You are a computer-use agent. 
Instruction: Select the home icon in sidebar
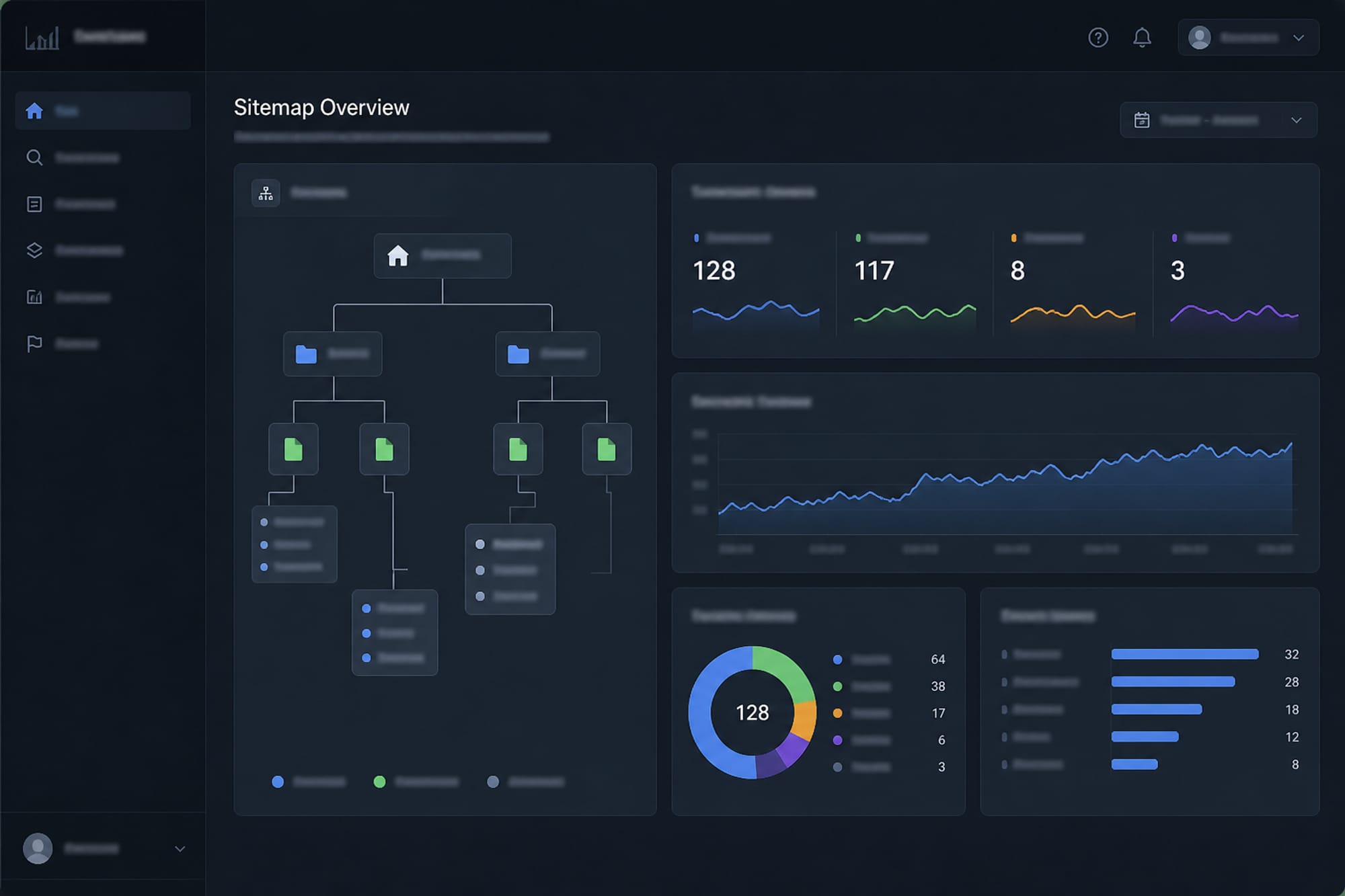pyautogui.click(x=34, y=111)
